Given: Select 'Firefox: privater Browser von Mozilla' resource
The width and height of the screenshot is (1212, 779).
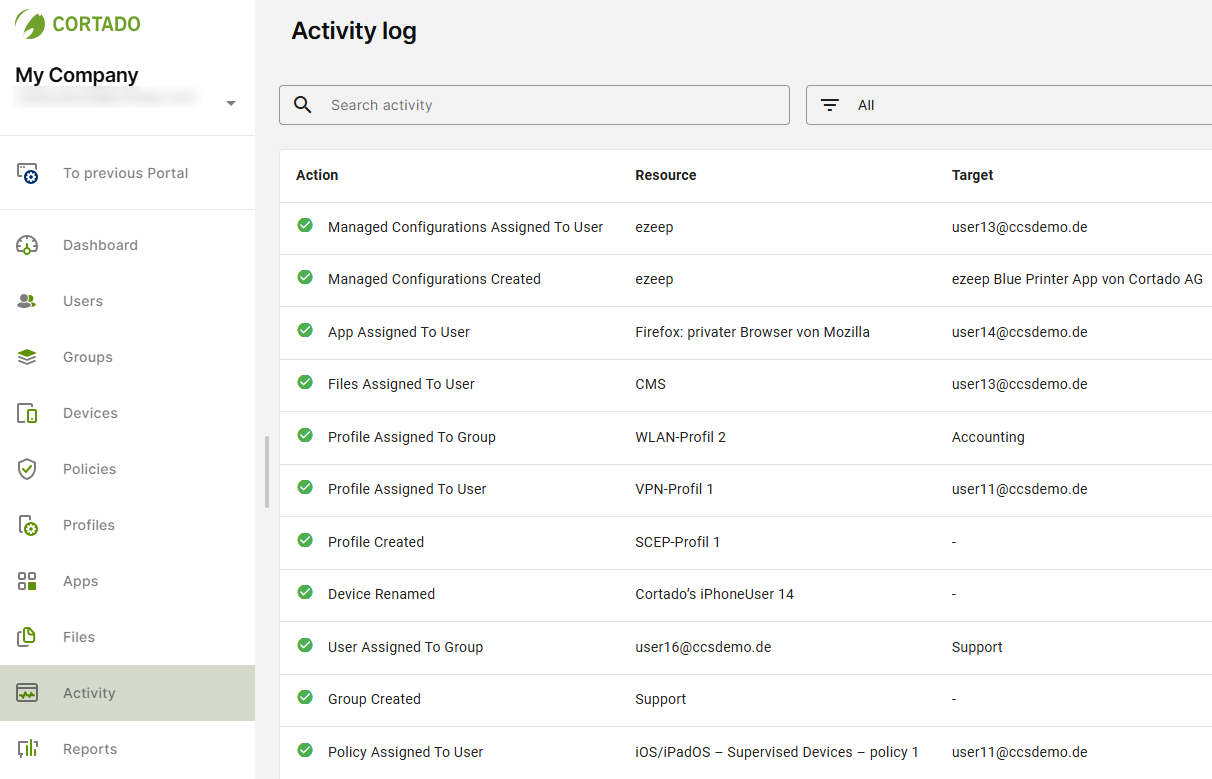Looking at the screenshot, I should click(x=753, y=332).
